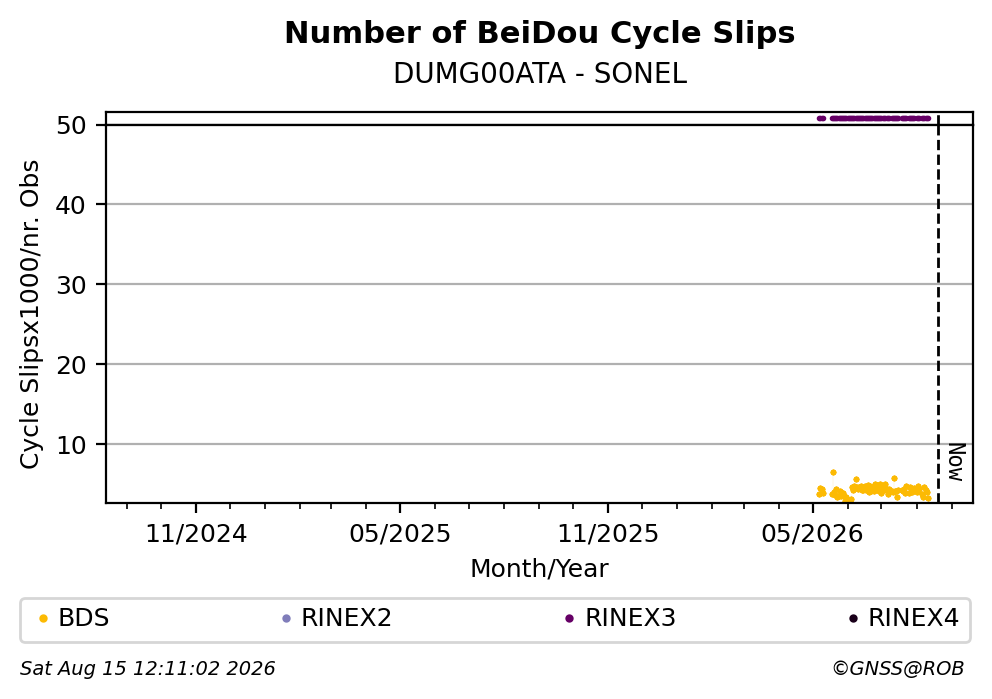Click the ©GNSS@ROB credit text

898,669
